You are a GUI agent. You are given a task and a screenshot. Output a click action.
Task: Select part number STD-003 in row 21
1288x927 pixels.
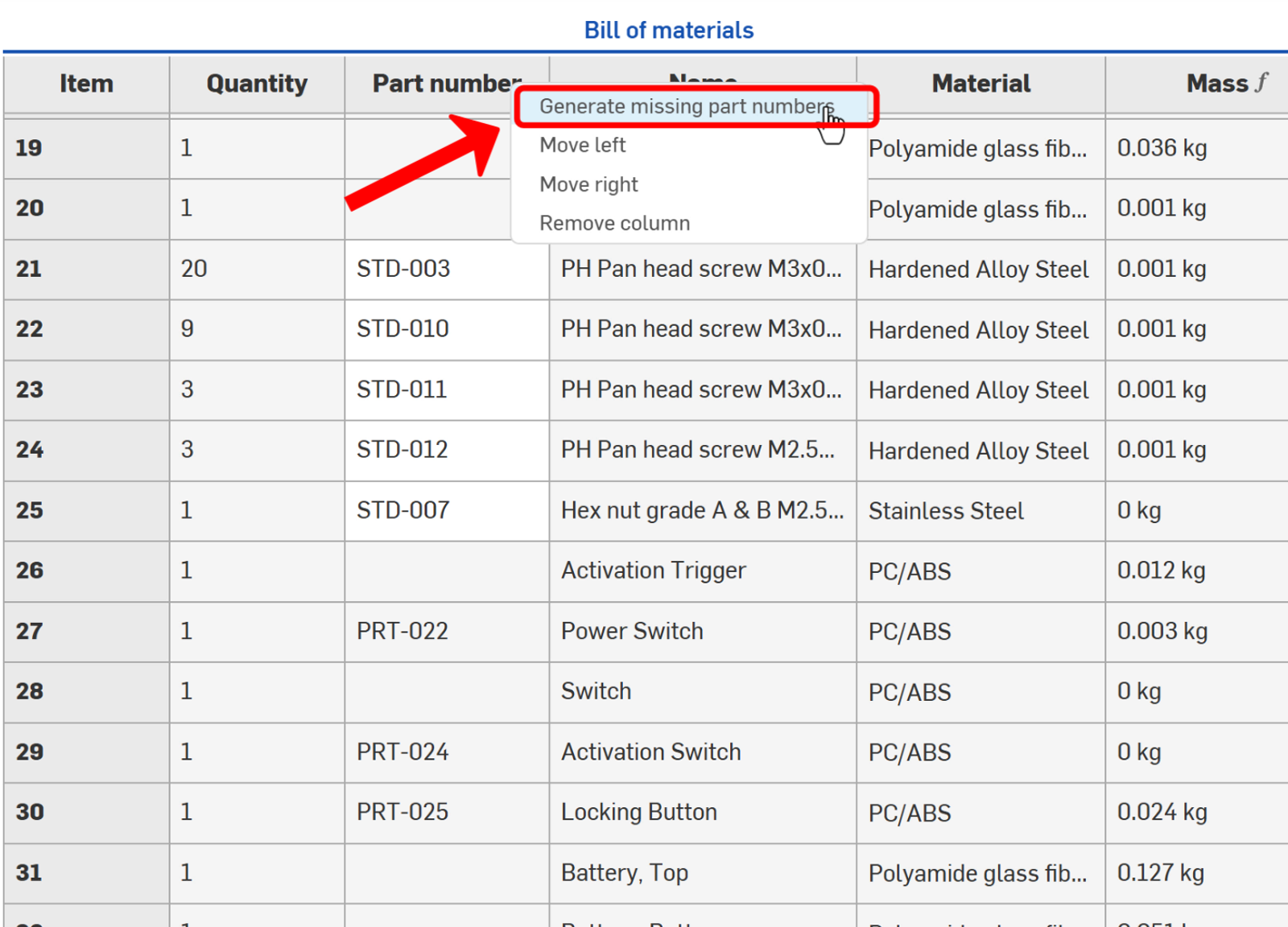pyautogui.click(x=402, y=269)
